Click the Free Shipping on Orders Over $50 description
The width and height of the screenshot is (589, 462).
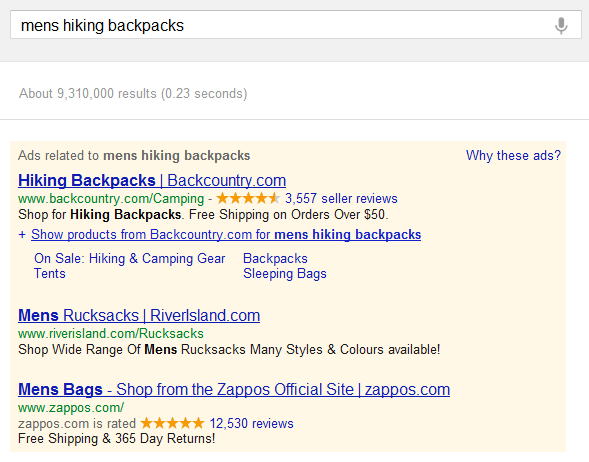click(288, 214)
